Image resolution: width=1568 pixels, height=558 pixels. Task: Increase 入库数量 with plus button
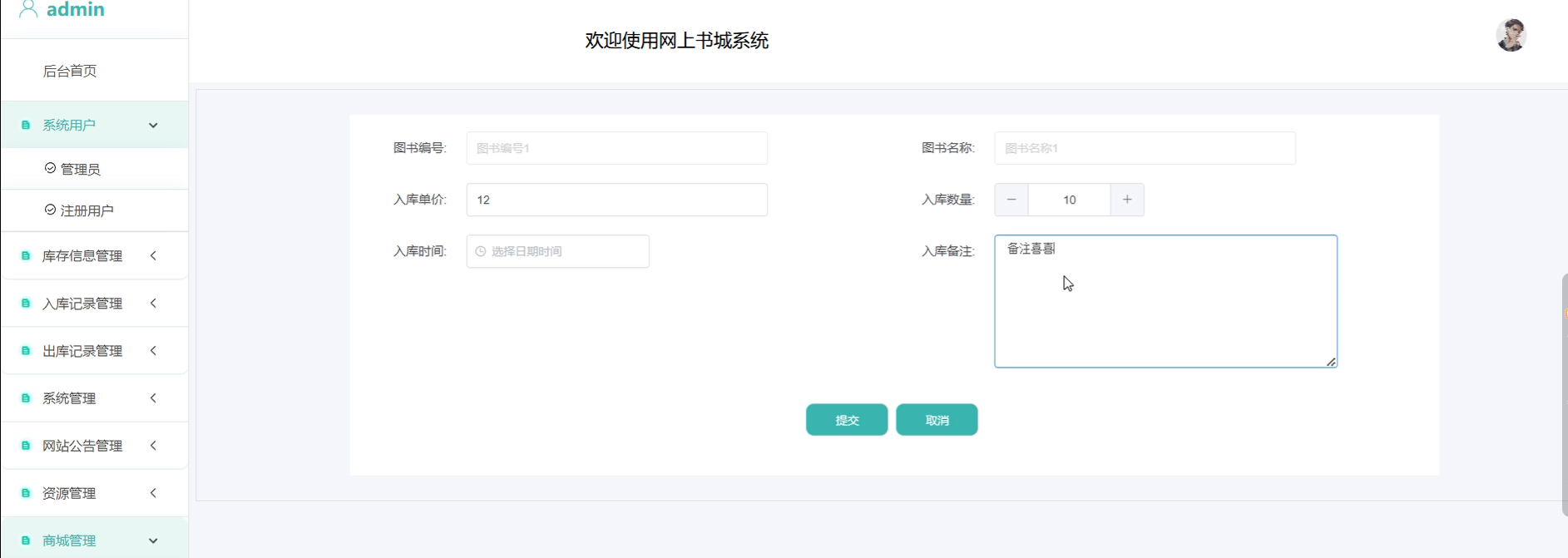(1127, 200)
